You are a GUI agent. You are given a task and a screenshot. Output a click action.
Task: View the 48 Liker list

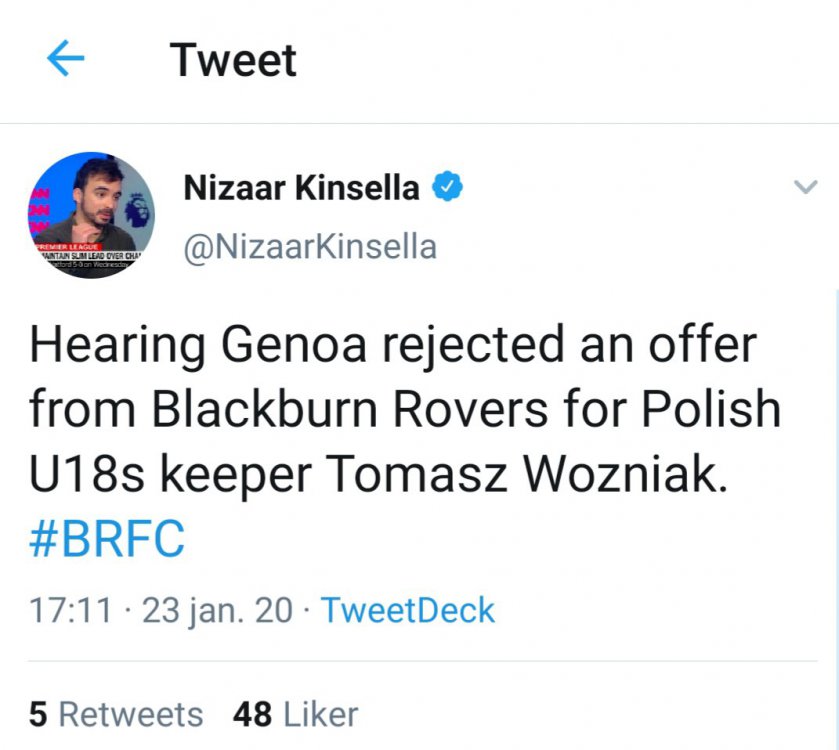(x=295, y=714)
